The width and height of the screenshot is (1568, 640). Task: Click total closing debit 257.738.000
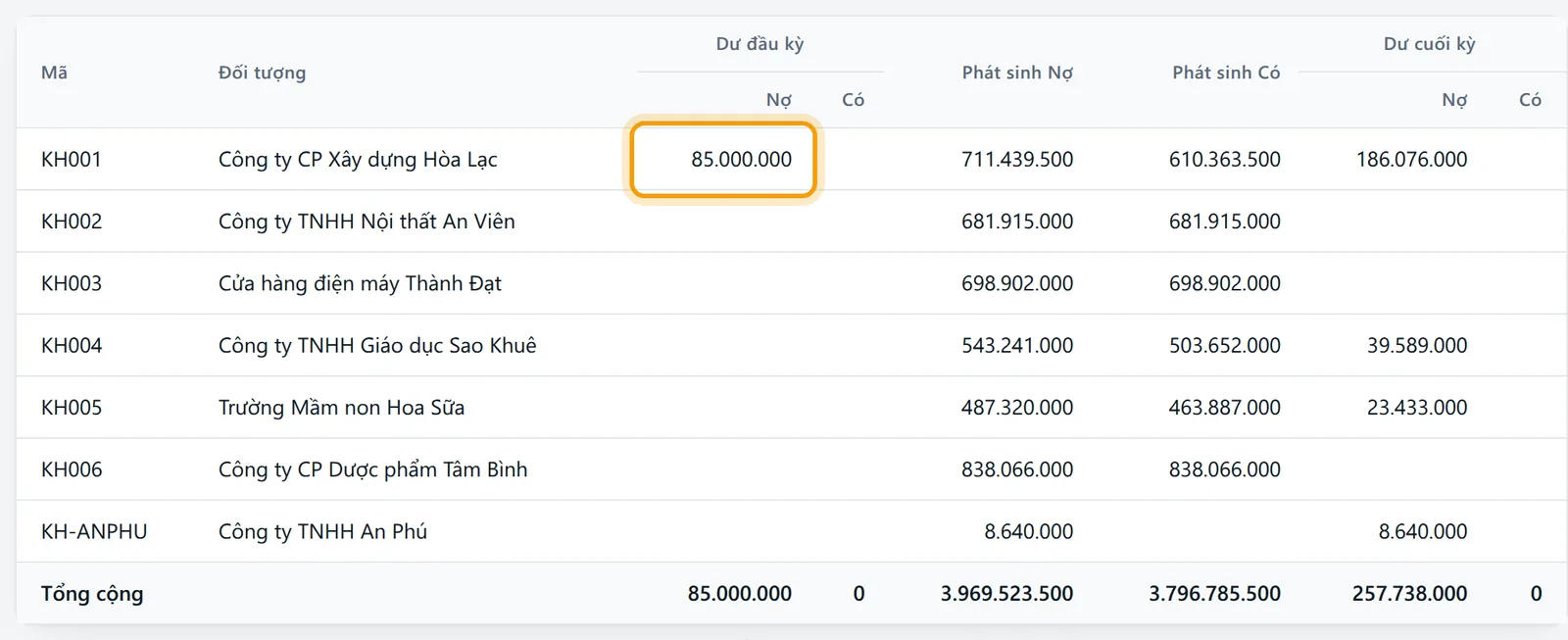click(1409, 593)
